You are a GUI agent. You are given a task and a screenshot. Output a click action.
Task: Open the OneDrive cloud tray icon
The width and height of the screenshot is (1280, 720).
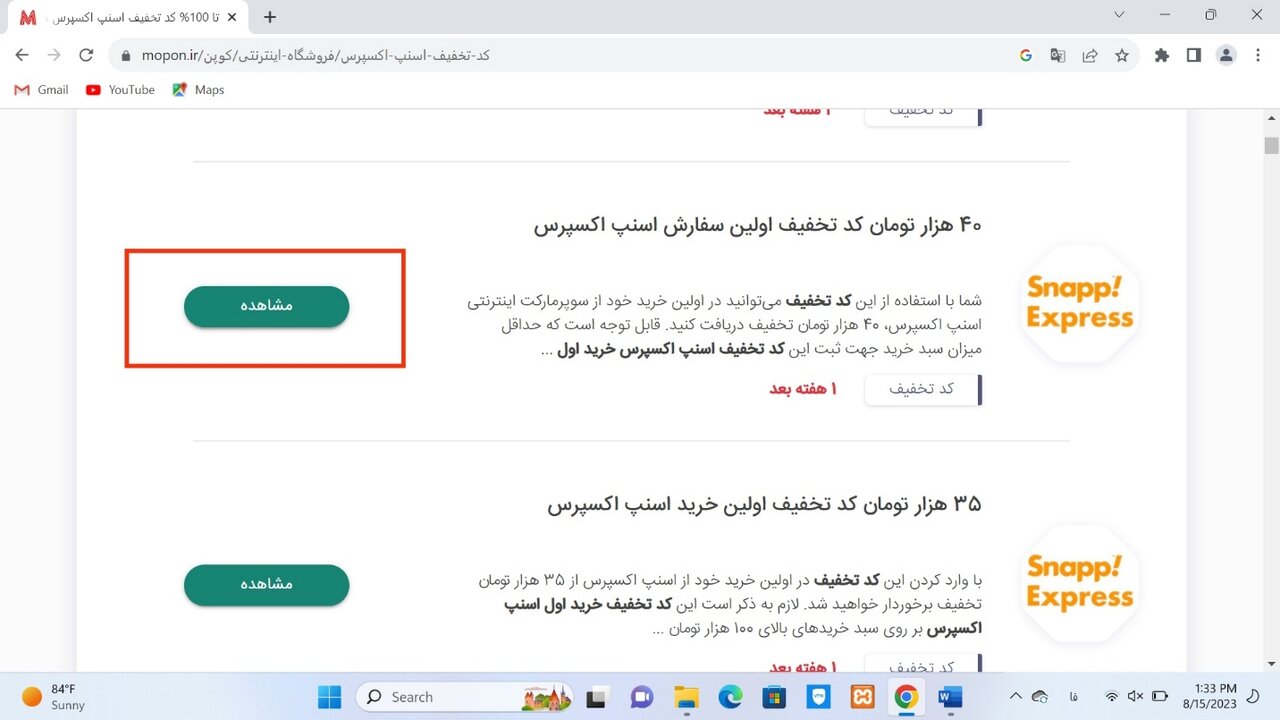pos(1040,697)
